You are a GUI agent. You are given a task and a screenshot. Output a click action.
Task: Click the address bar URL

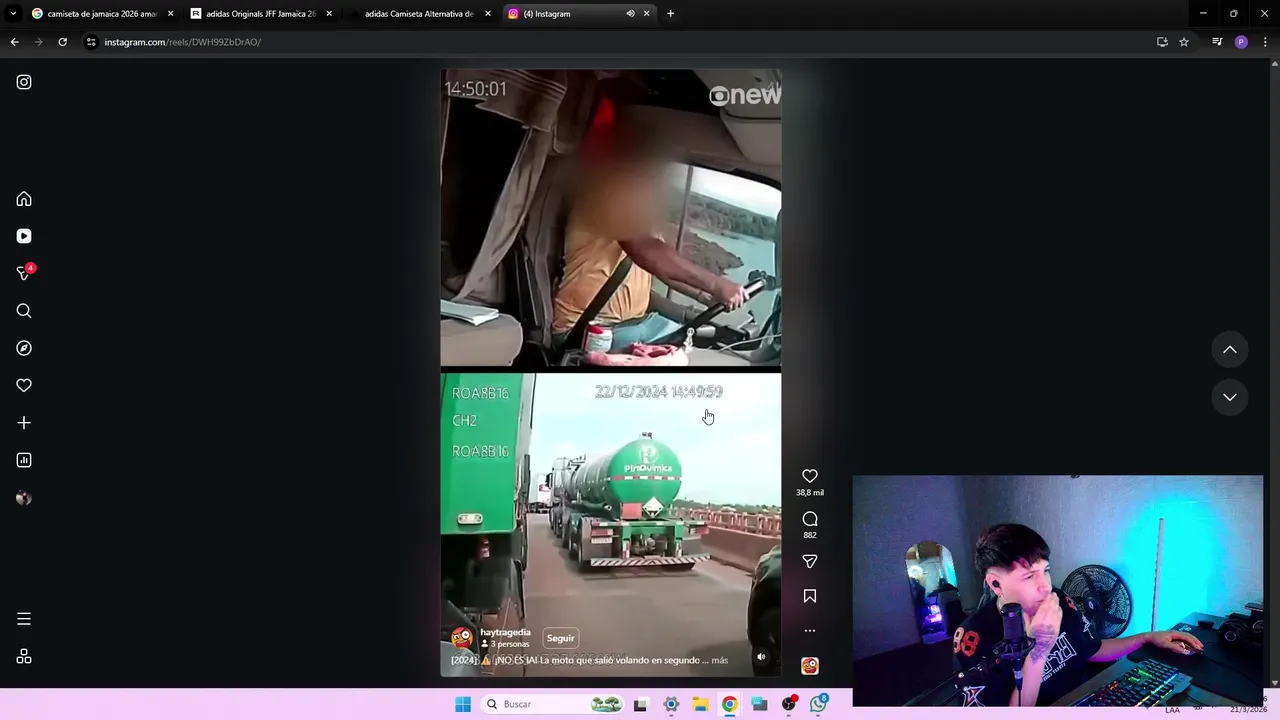click(182, 42)
